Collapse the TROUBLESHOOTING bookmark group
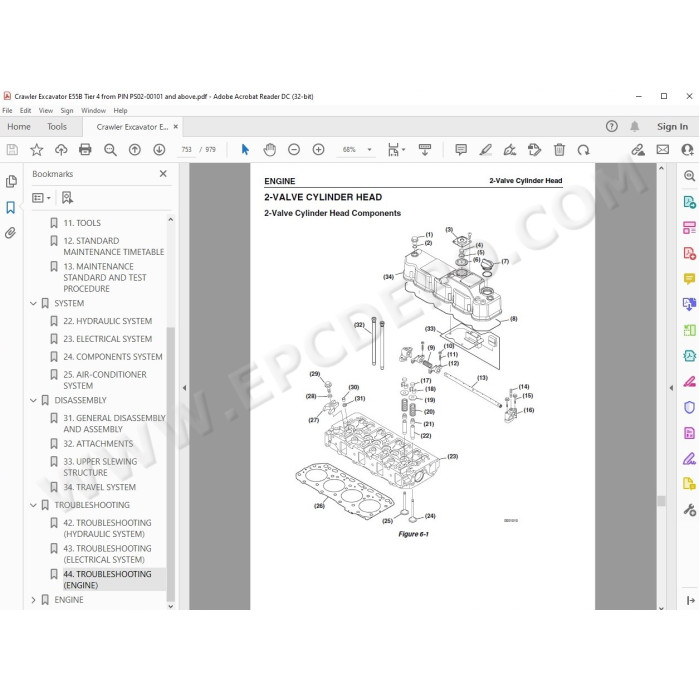The height and width of the screenshot is (700, 700). coord(33,505)
